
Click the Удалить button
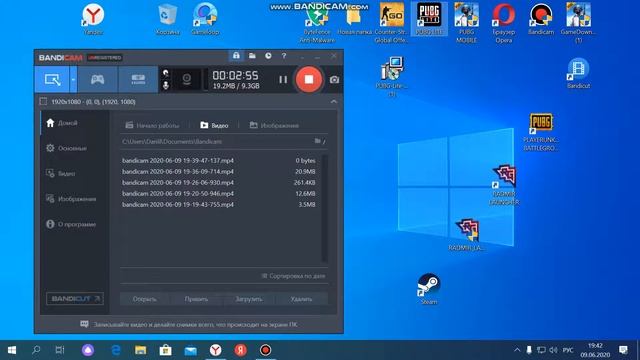point(301,299)
